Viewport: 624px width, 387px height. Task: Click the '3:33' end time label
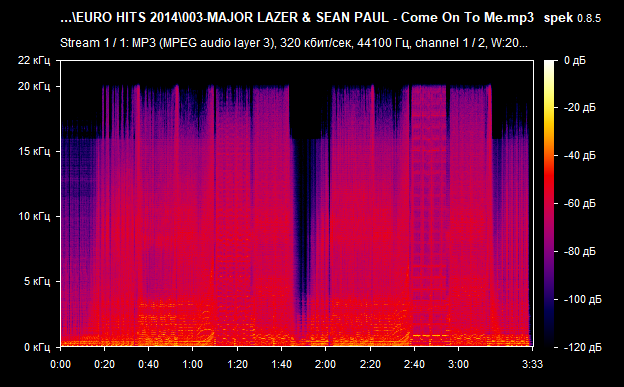coord(532,364)
